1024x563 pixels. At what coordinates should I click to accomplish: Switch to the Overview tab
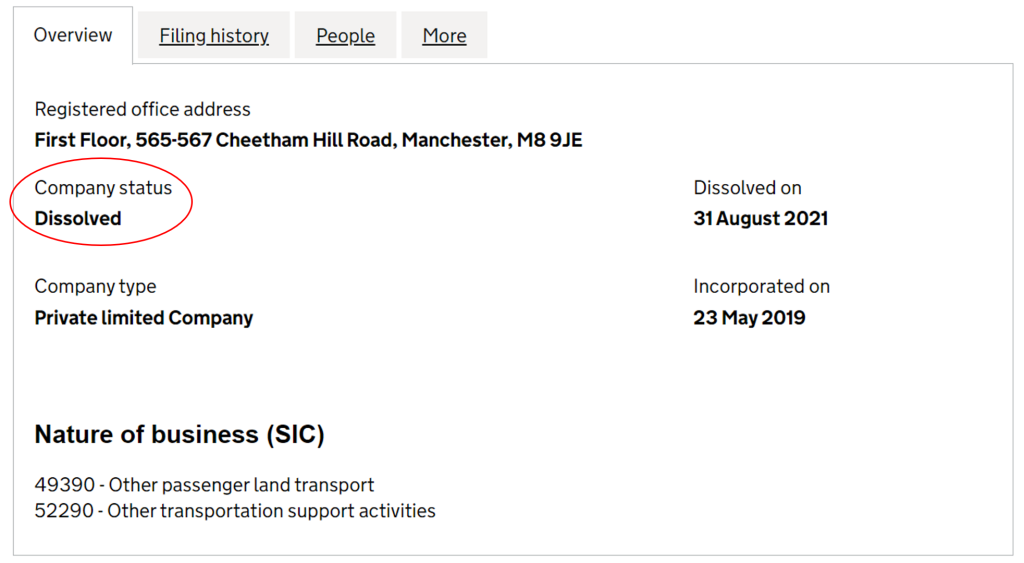tap(73, 35)
